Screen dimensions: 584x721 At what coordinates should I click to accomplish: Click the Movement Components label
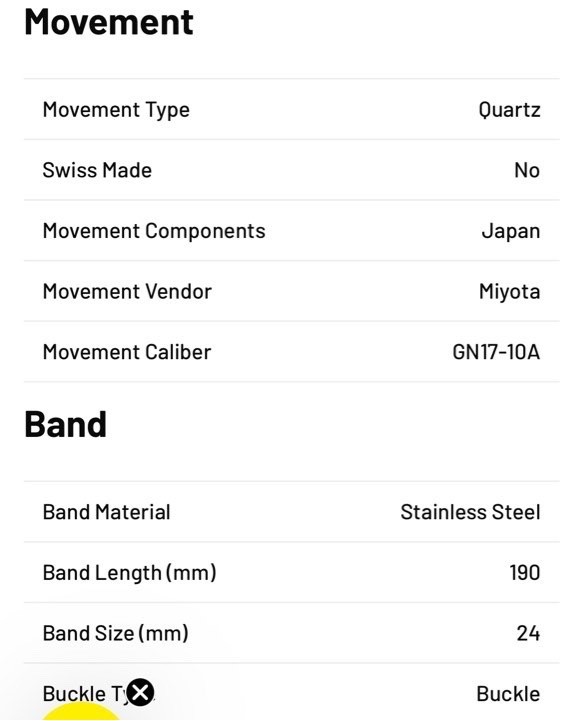[154, 231]
